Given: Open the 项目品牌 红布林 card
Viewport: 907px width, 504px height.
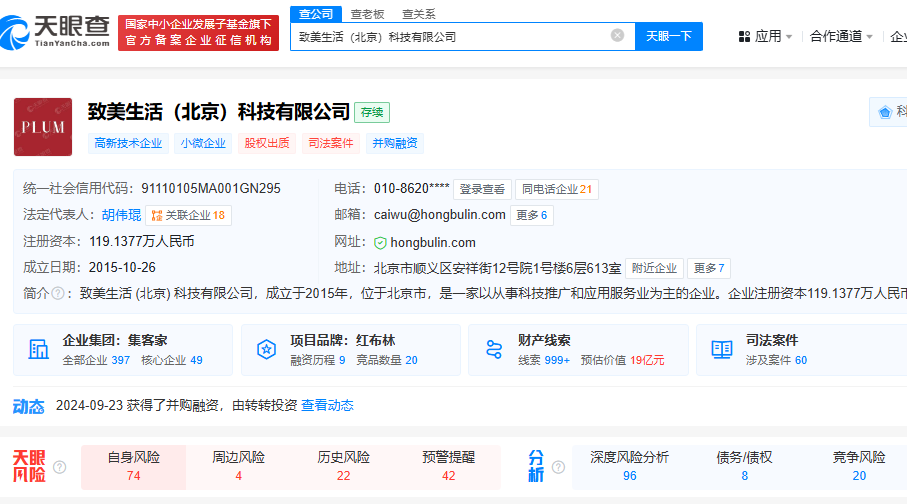Looking at the screenshot, I should click(351, 350).
